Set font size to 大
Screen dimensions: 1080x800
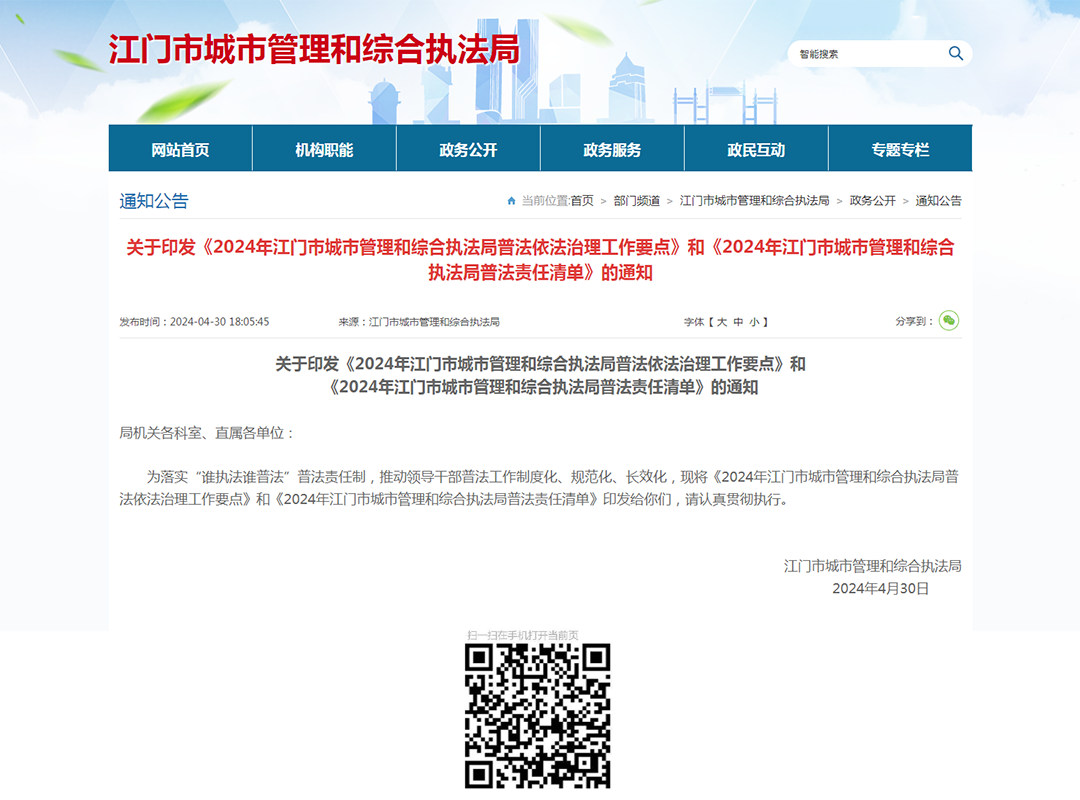click(x=721, y=320)
